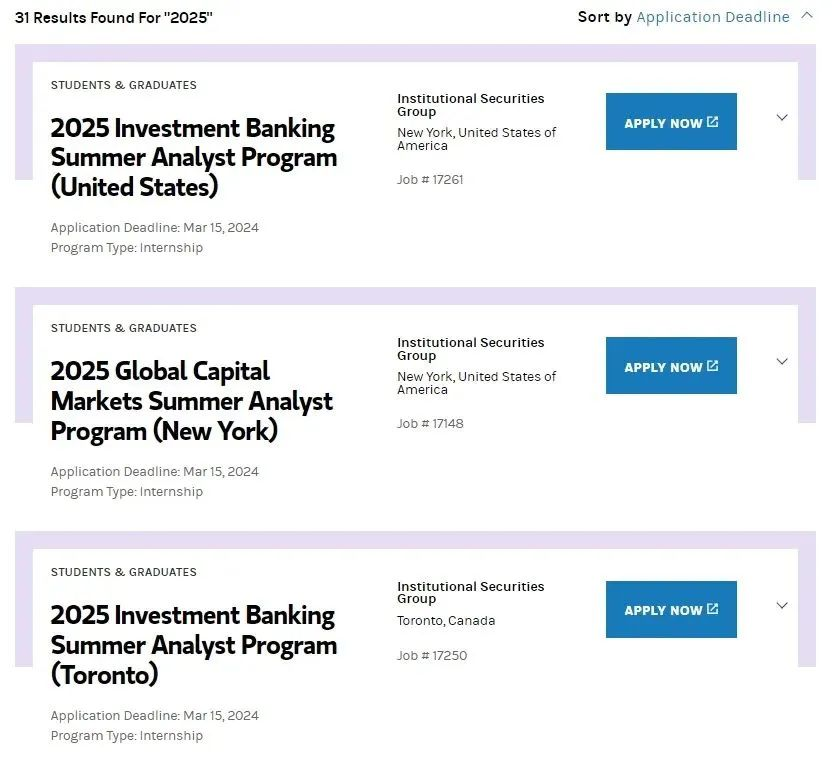Click external-link icon on Toronto program Apply button

tap(713, 609)
